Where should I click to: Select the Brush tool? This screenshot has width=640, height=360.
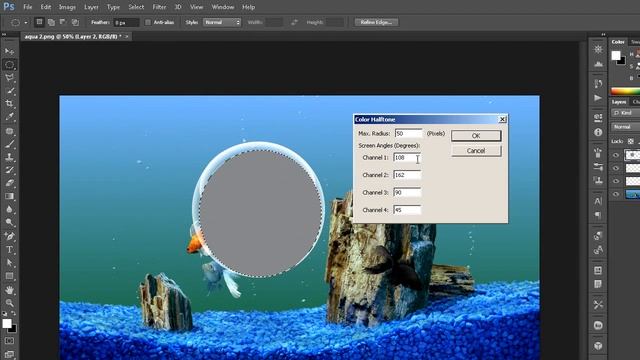pyautogui.click(x=9, y=144)
